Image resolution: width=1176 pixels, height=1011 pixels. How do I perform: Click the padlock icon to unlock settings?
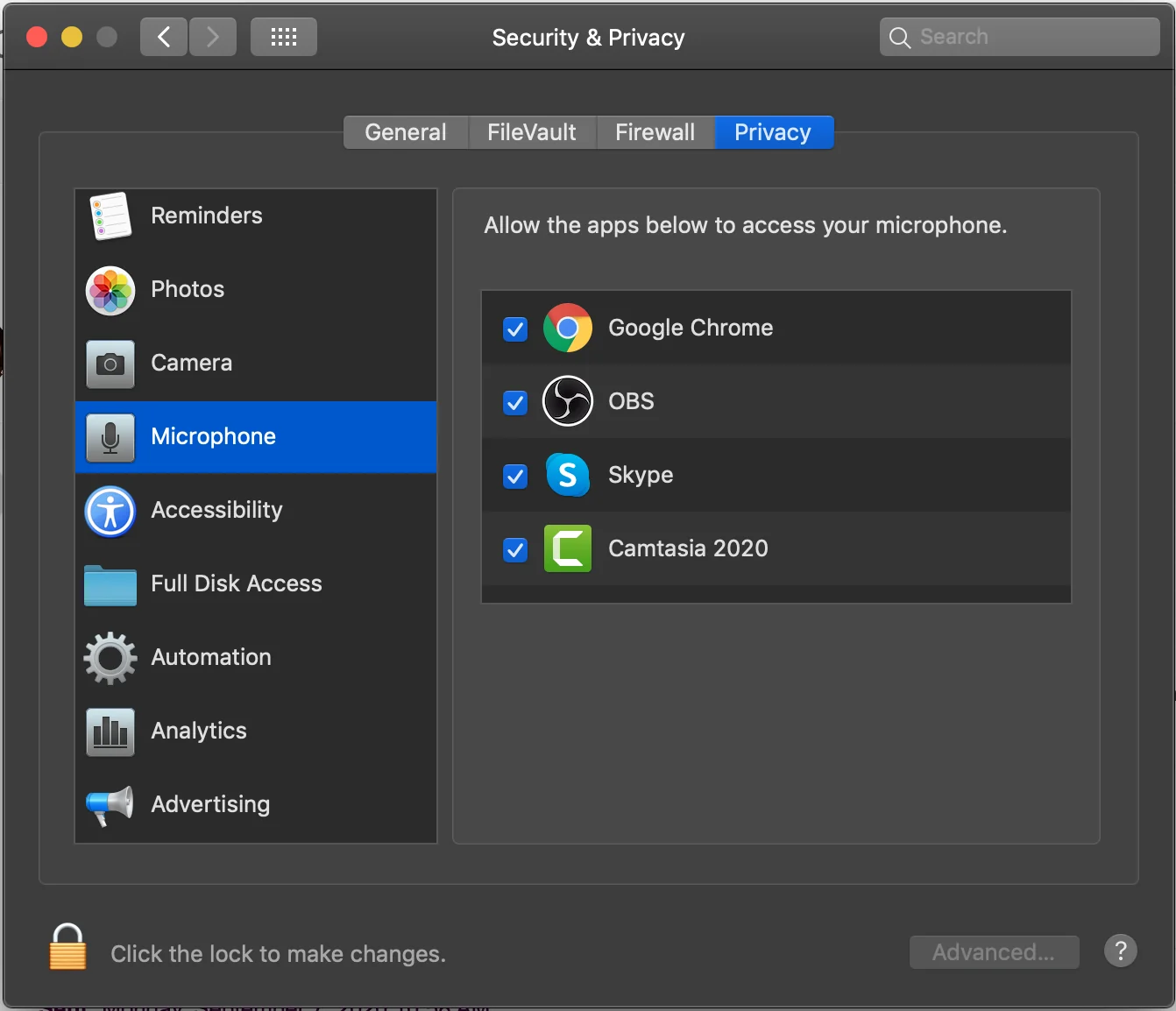pos(67,947)
